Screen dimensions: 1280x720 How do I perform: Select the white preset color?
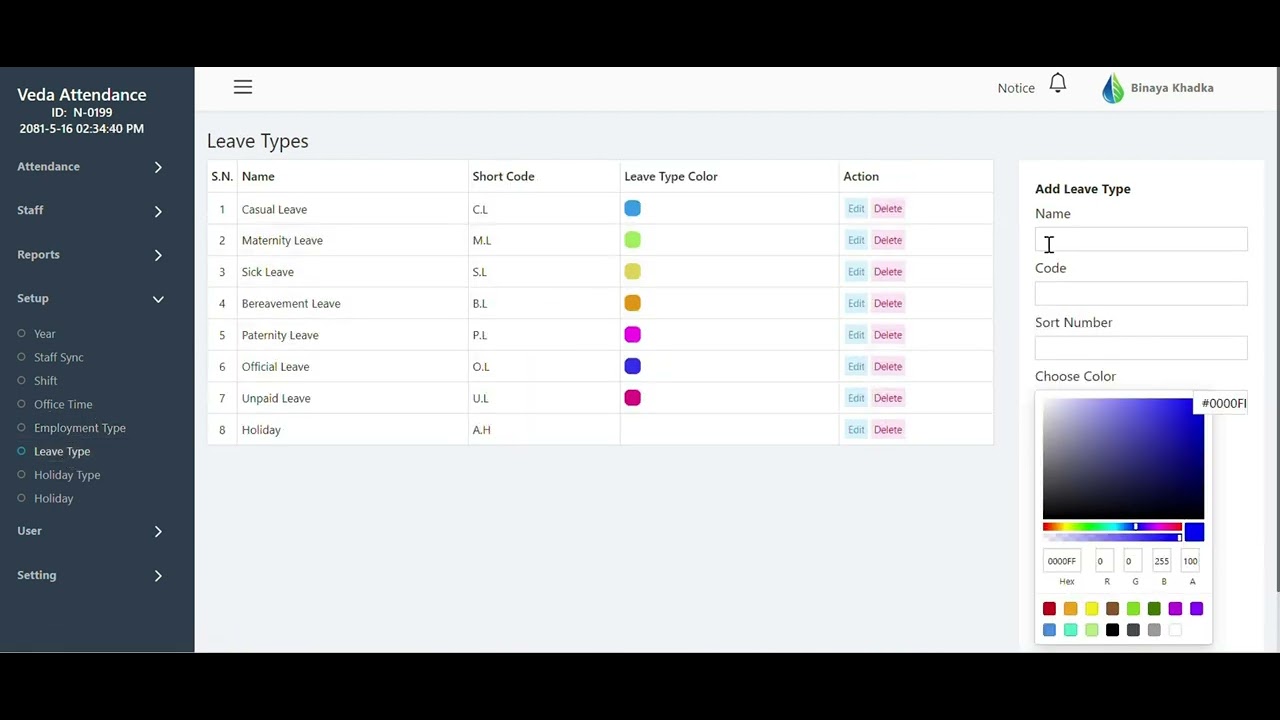tap(1175, 630)
